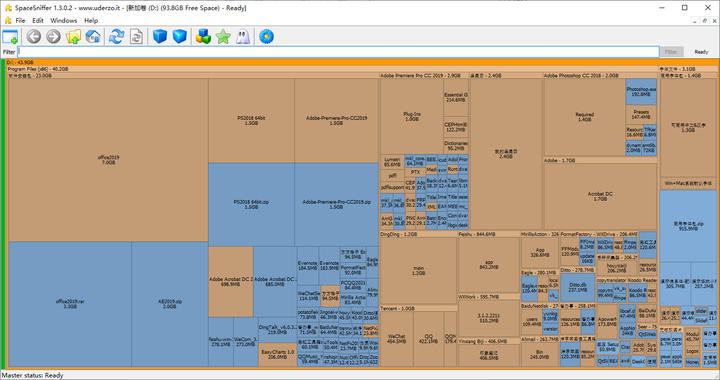Screen dimensions: 720x380
Task: Click the ghost icon
Action: 243,37
